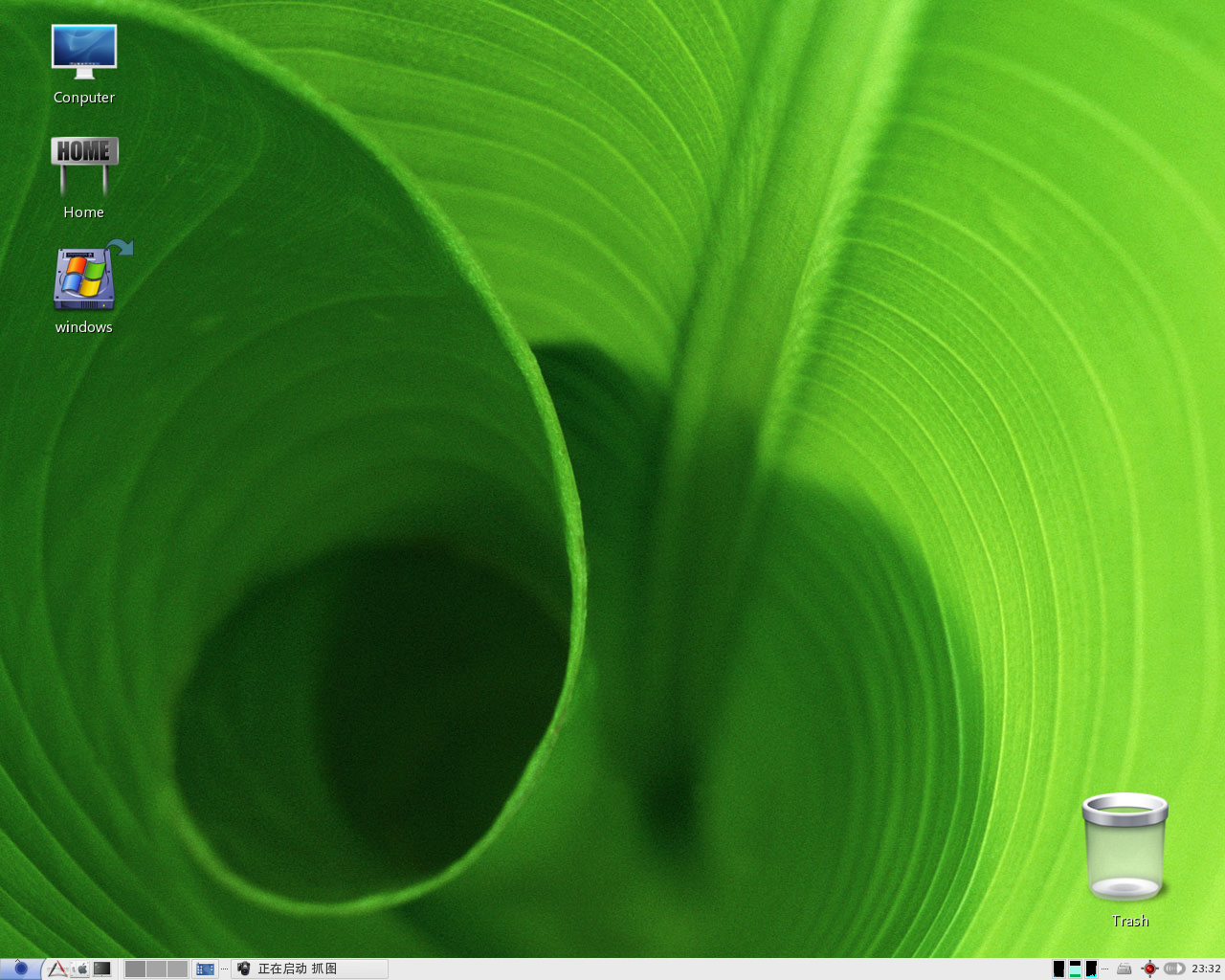
Task: Select the 正在启动 抓图 taskbar button
Action: click(309, 969)
